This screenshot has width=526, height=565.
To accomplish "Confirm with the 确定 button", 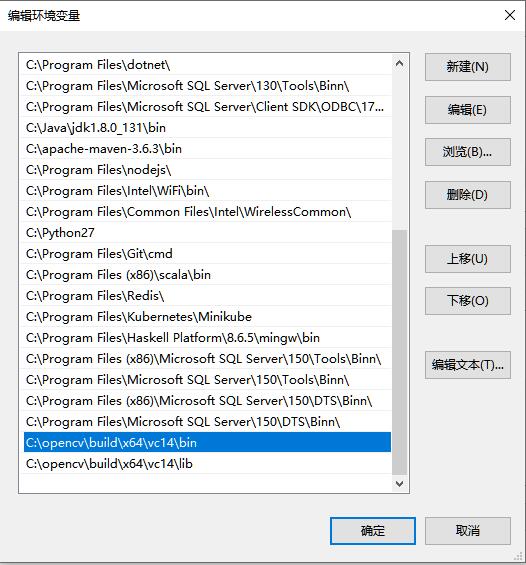I will tap(373, 531).
